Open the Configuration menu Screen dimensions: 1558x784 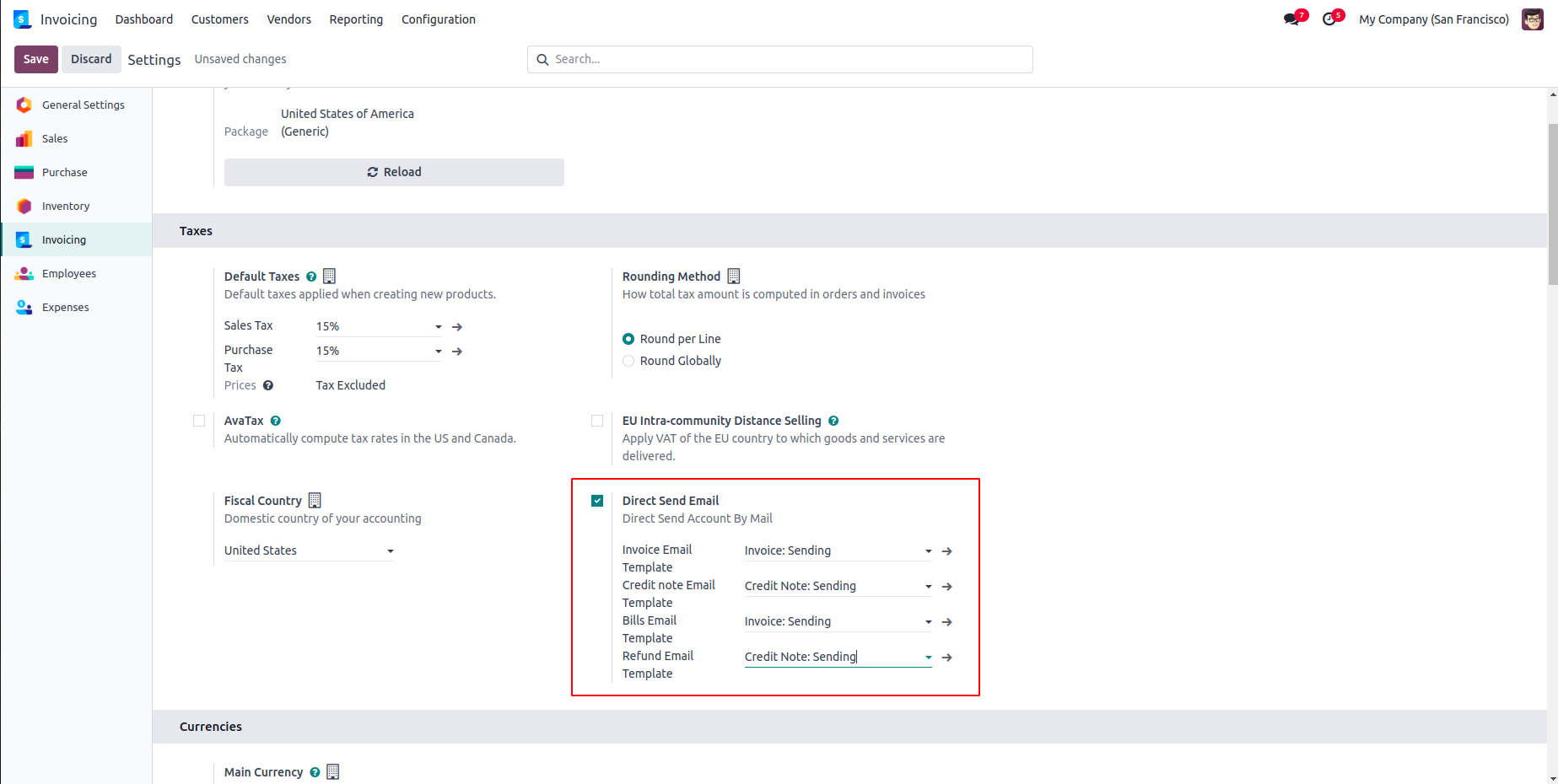pos(438,19)
